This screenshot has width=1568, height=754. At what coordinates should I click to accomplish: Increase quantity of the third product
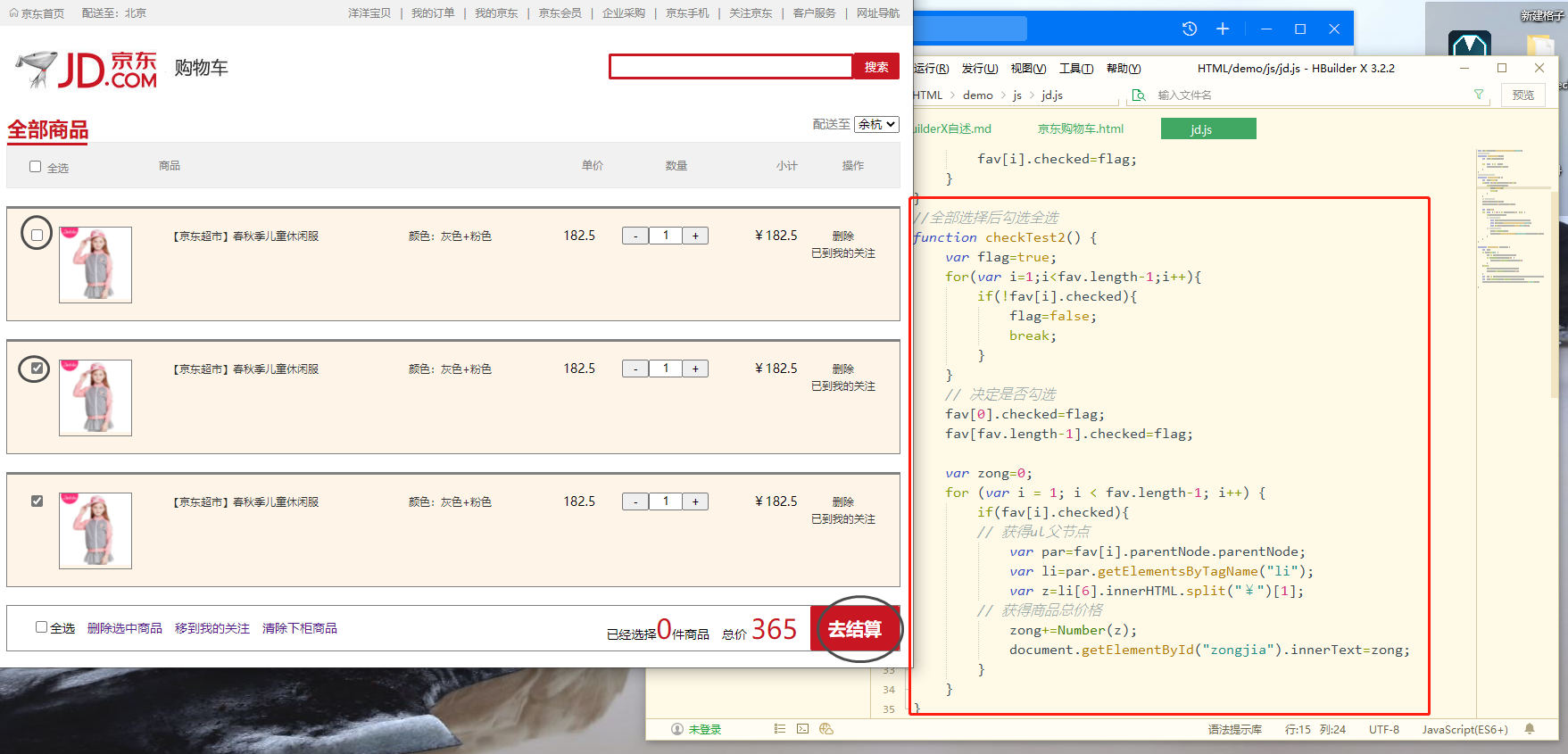pyautogui.click(x=695, y=501)
